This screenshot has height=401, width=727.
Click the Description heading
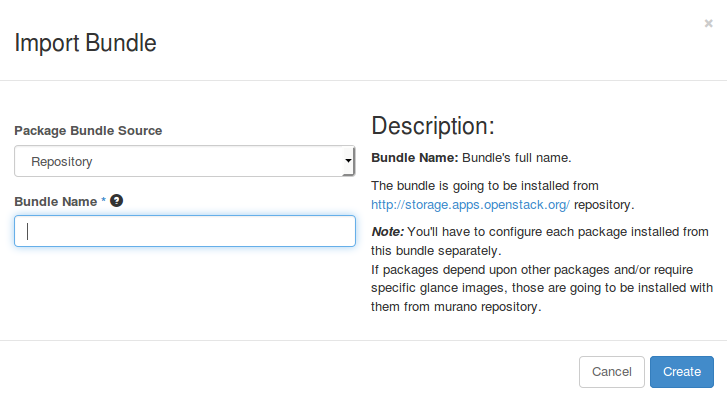[432, 126]
